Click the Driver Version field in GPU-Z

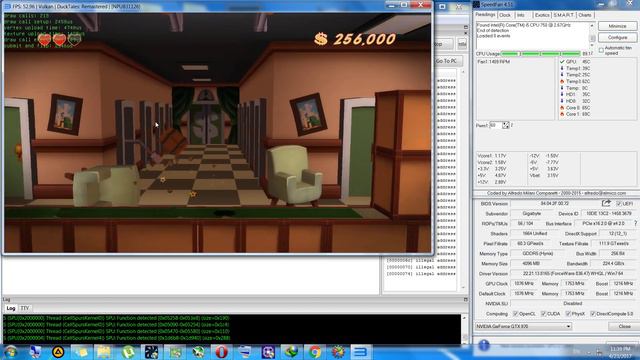[x=572, y=273]
